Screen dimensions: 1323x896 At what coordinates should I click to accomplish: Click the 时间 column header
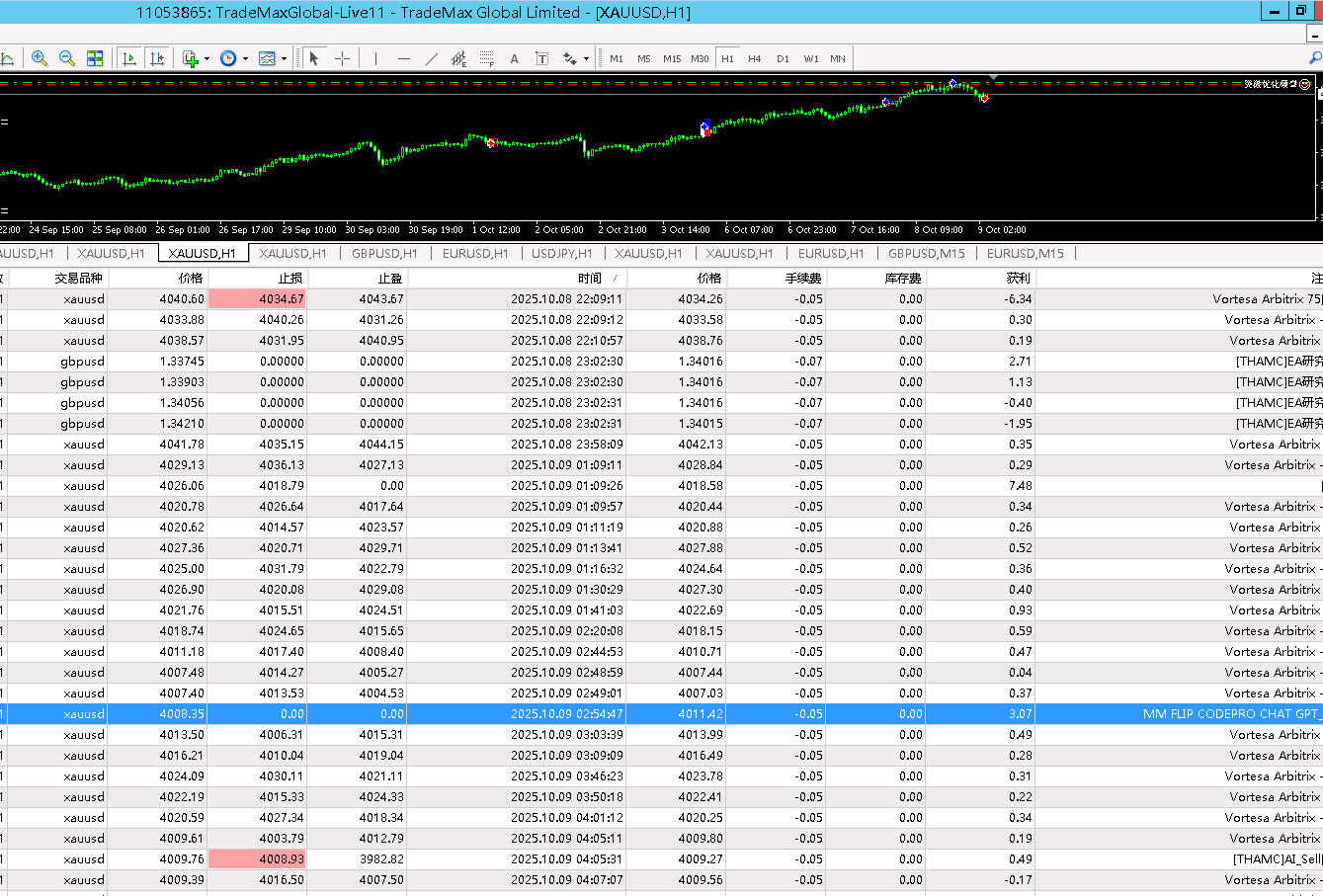[590, 279]
